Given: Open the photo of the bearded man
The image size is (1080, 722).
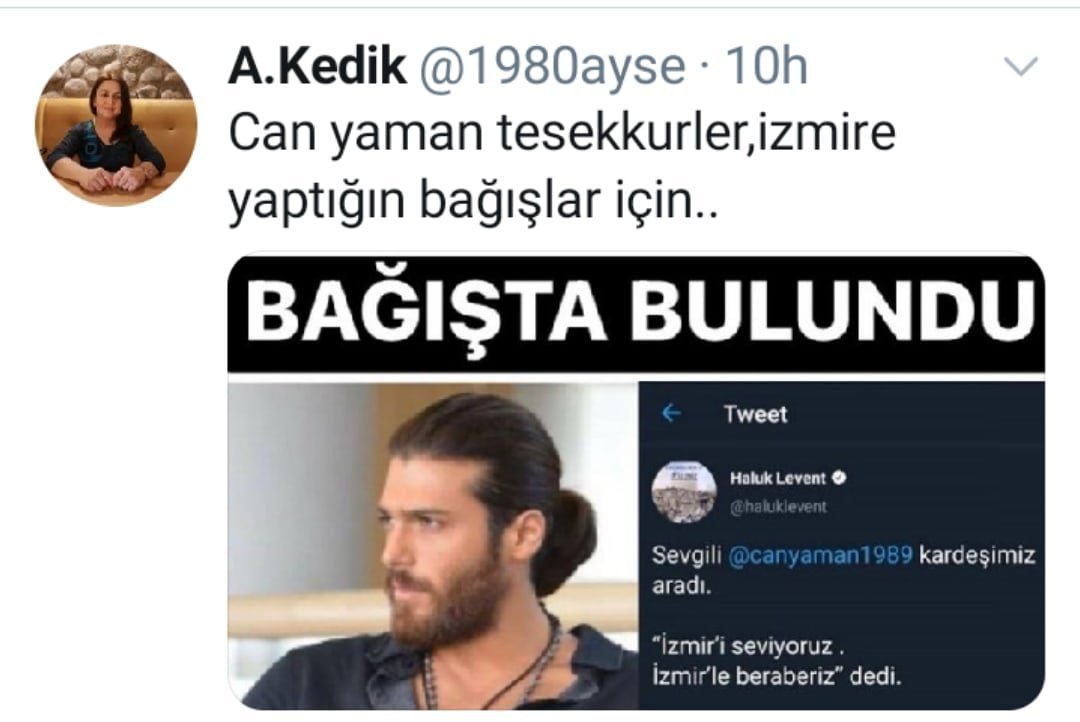Looking at the screenshot, I should pos(433,546).
